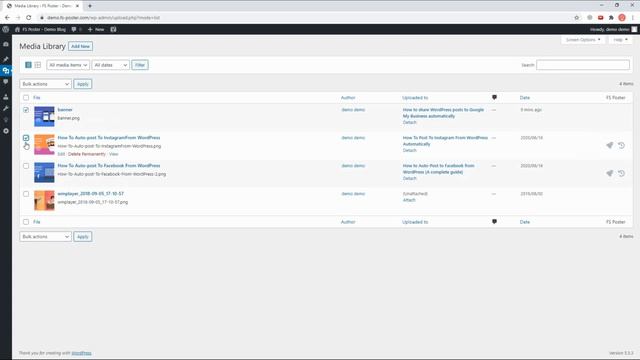Open the Posts pushpin sidebar icon
Screen dimensions: 640x360
click(6, 59)
